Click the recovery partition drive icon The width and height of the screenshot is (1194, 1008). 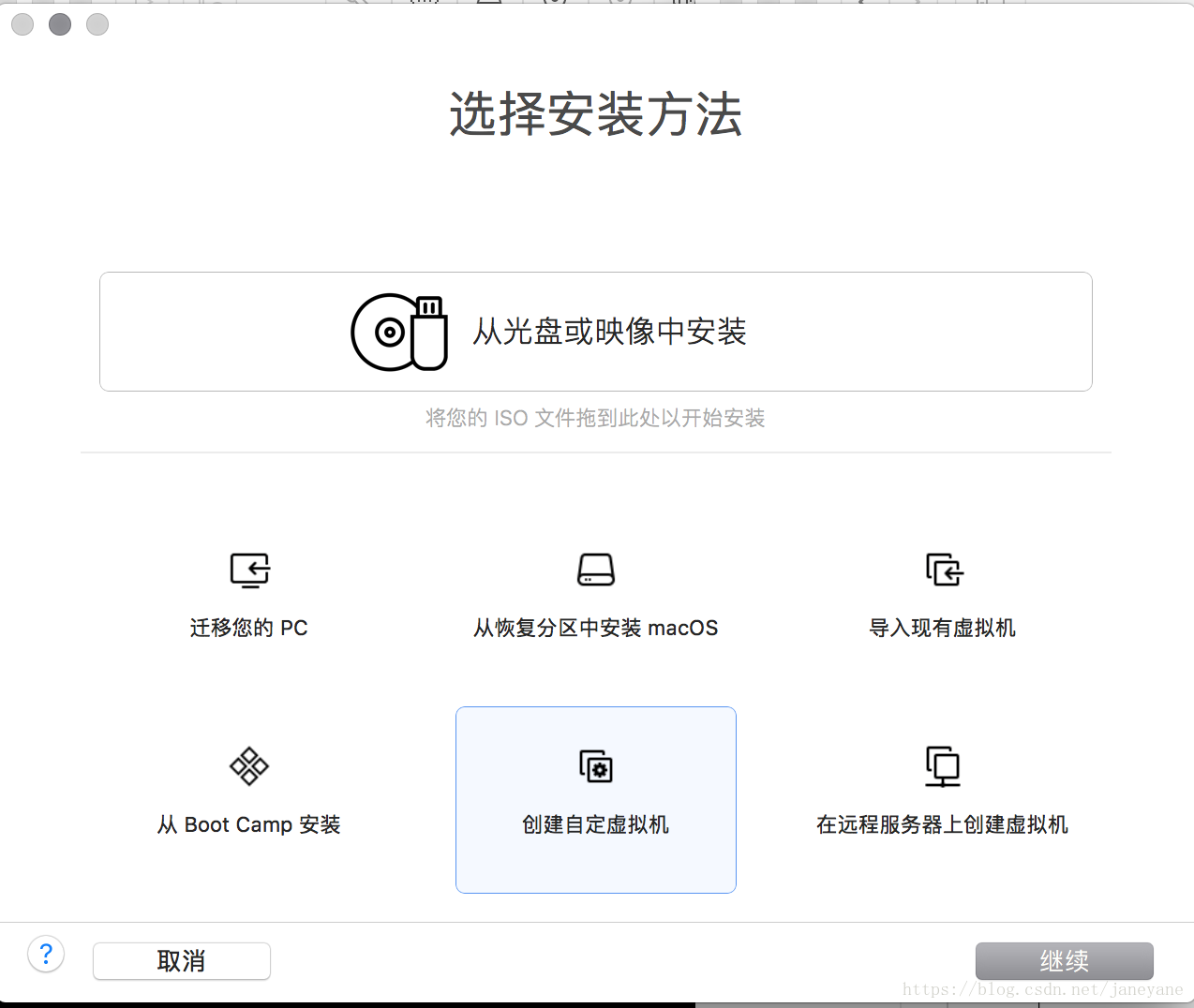596,570
